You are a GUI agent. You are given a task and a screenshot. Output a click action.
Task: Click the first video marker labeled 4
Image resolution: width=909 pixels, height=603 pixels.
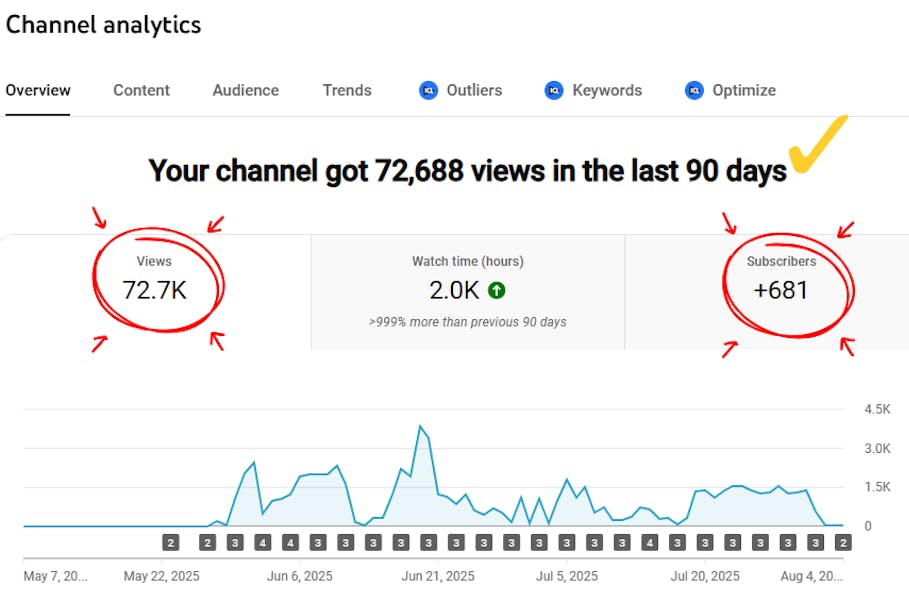[x=263, y=543]
